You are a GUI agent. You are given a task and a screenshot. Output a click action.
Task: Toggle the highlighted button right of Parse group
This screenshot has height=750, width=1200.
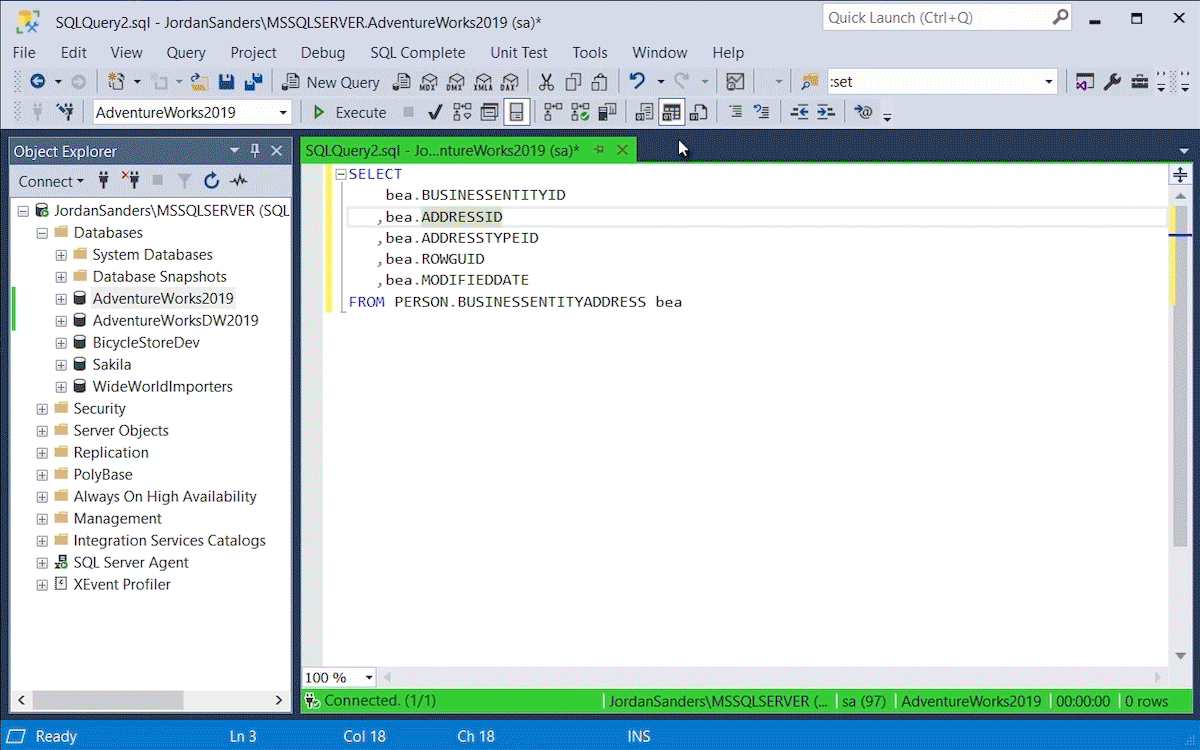click(516, 112)
